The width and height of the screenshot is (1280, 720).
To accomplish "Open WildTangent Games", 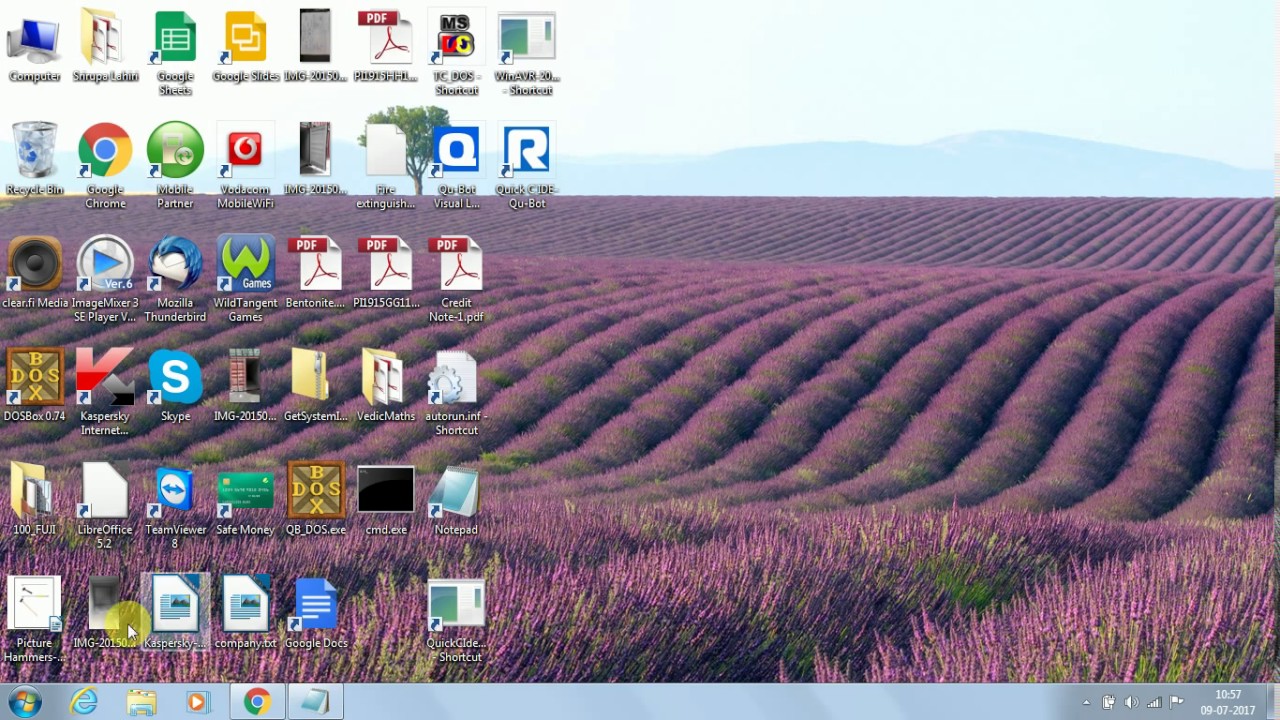I will [x=245, y=279].
